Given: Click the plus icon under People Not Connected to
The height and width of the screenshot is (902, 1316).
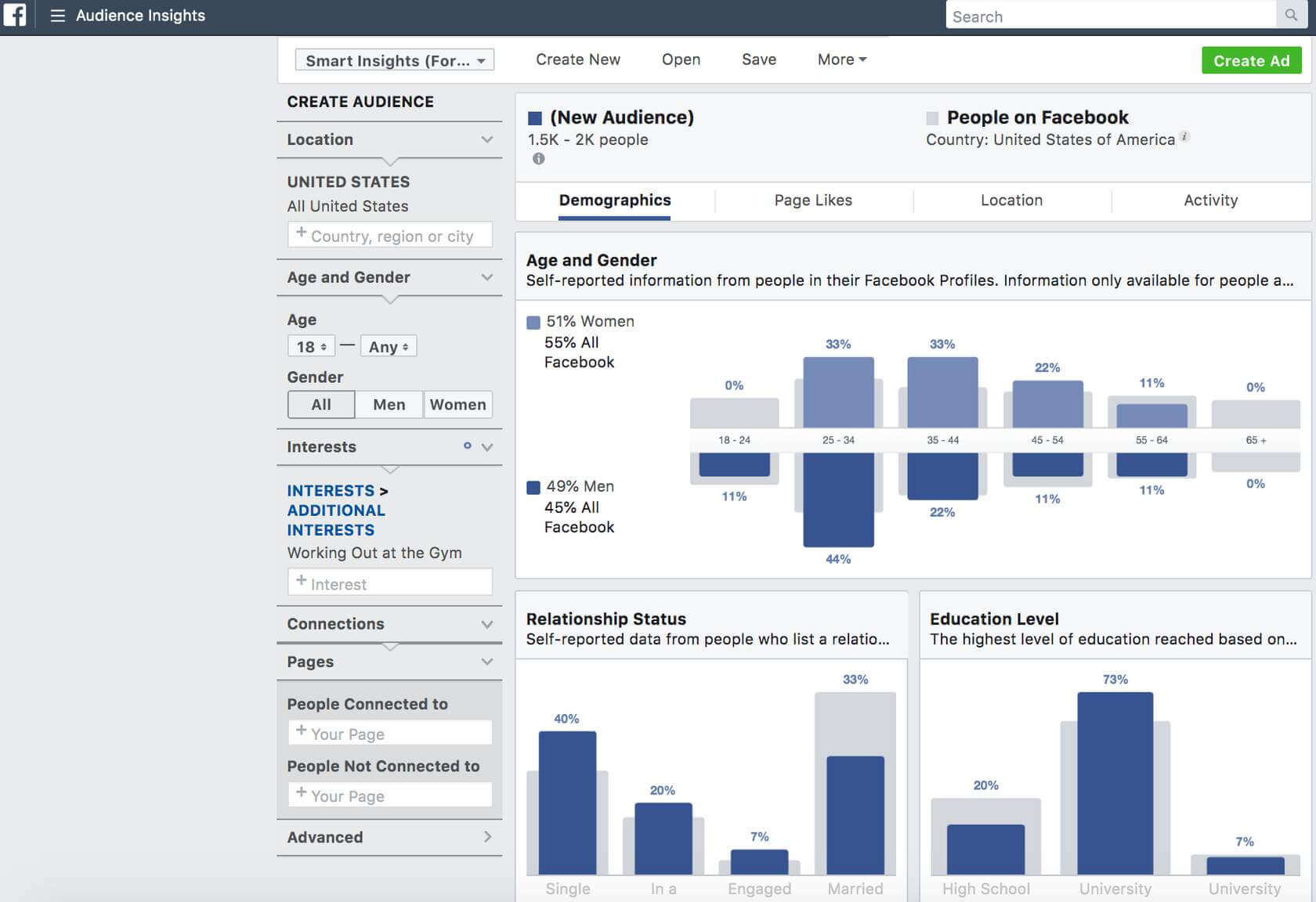Looking at the screenshot, I should pyautogui.click(x=301, y=792).
